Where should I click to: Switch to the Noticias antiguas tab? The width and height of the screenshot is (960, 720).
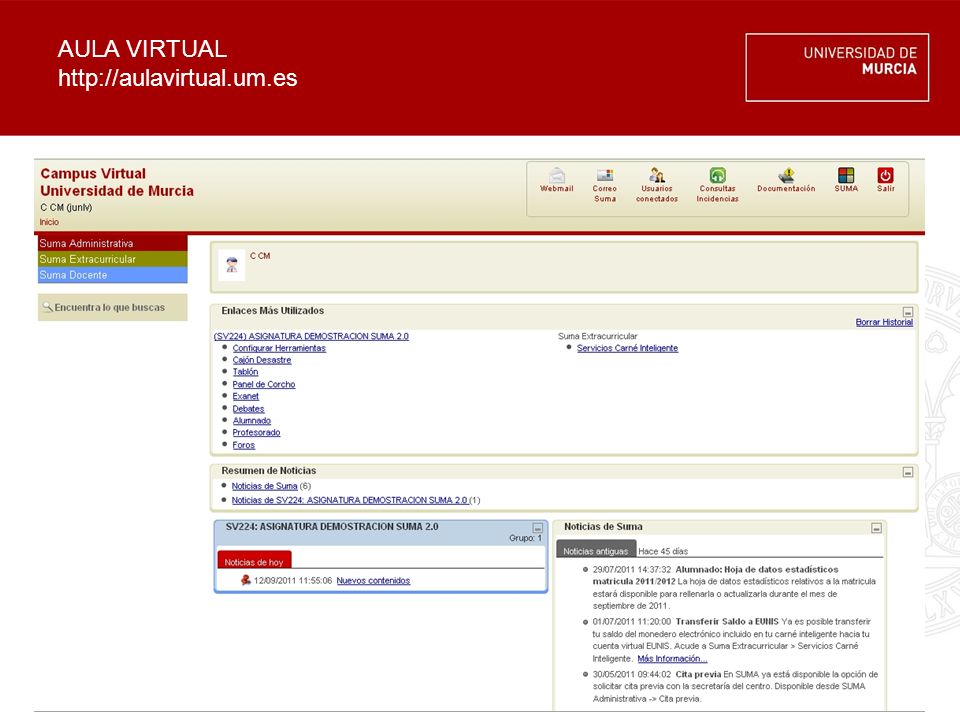click(596, 550)
